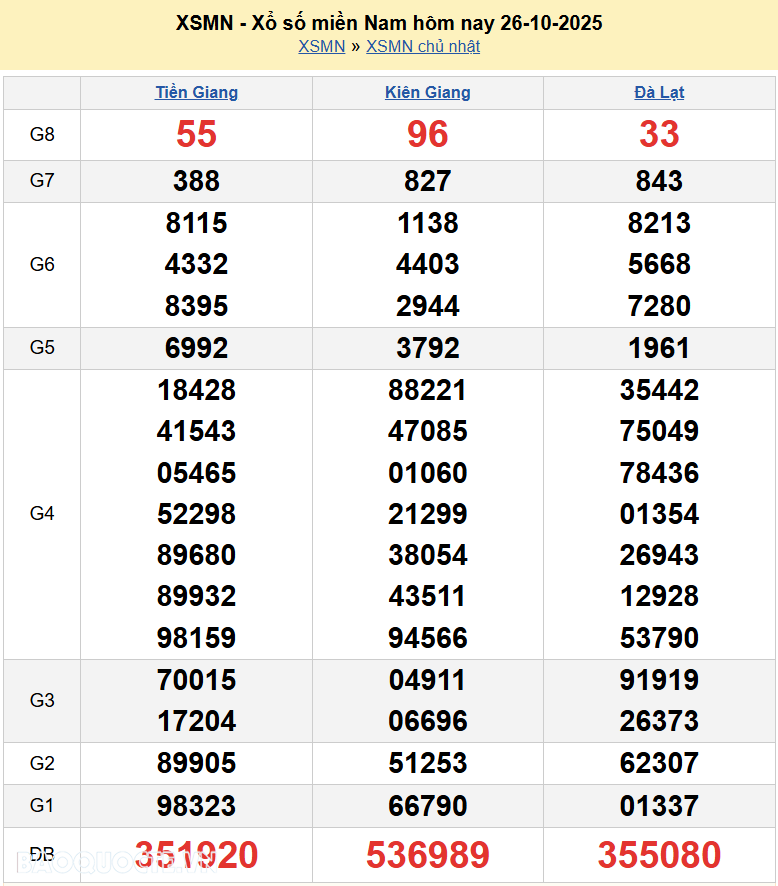
Task: Select Kiên Giang G8 result 96
Action: (x=427, y=134)
